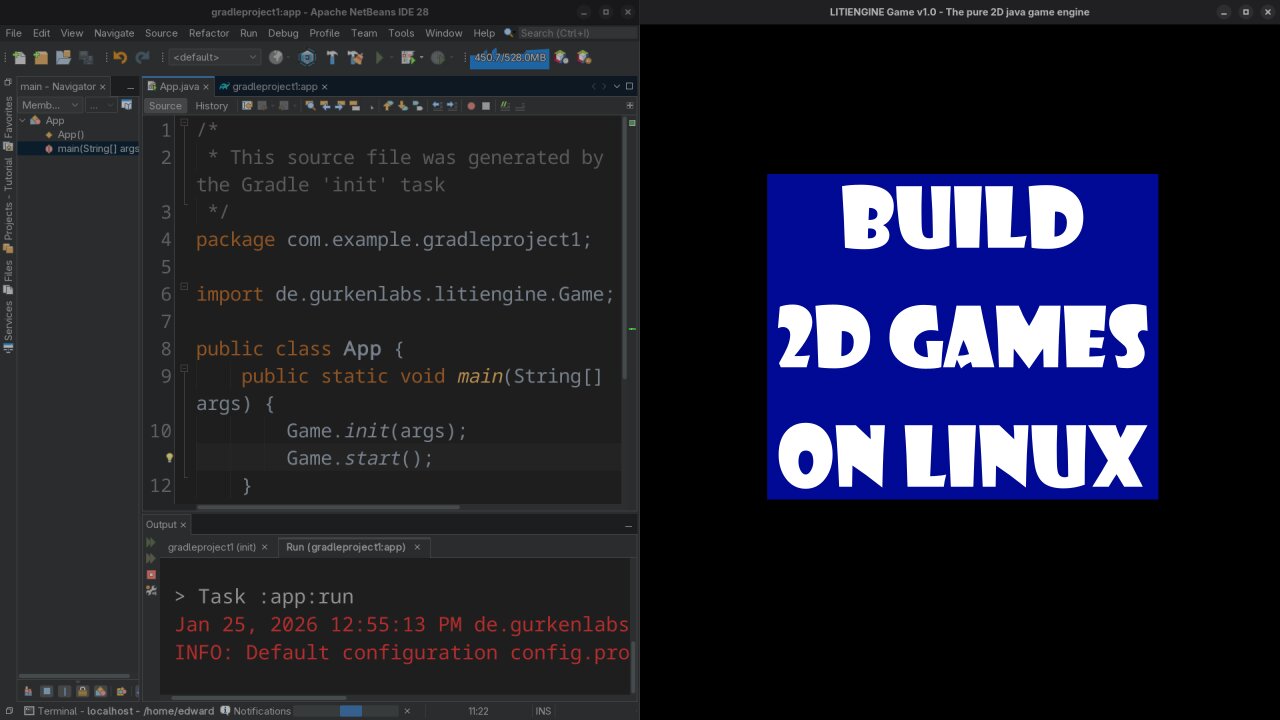This screenshot has height=720, width=1280.
Task: Click Start Macro Recording red dot
Action: [x=471, y=105]
